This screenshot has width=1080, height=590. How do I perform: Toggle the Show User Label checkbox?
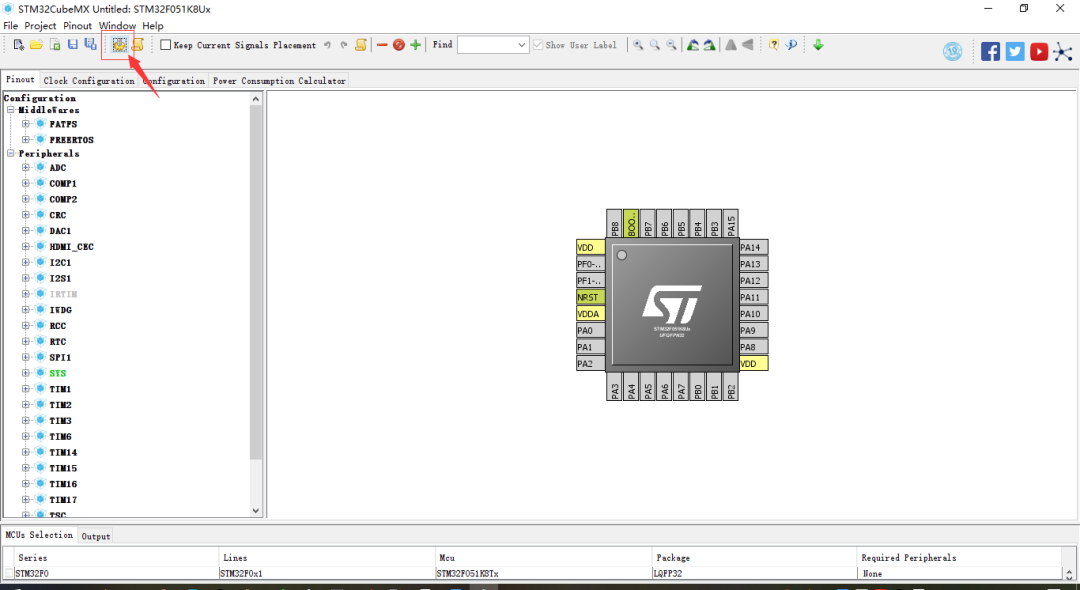click(x=538, y=45)
